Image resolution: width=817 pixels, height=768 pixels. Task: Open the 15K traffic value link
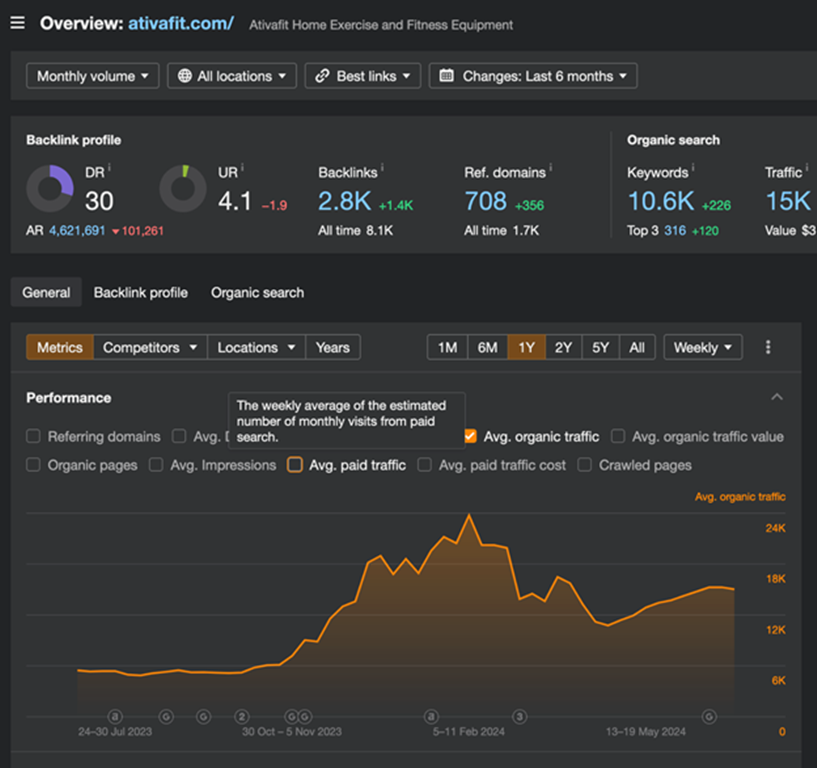[788, 201]
